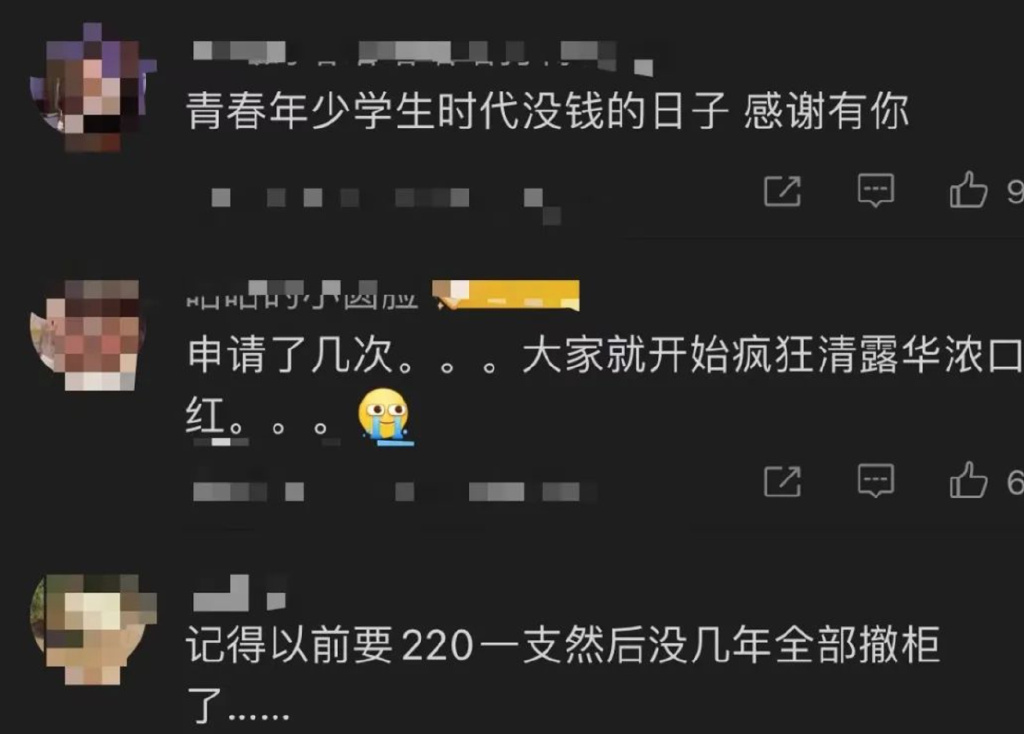Tap the yellow member badge beside username
The height and width of the screenshot is (734, 1024).
click(506, 295)
